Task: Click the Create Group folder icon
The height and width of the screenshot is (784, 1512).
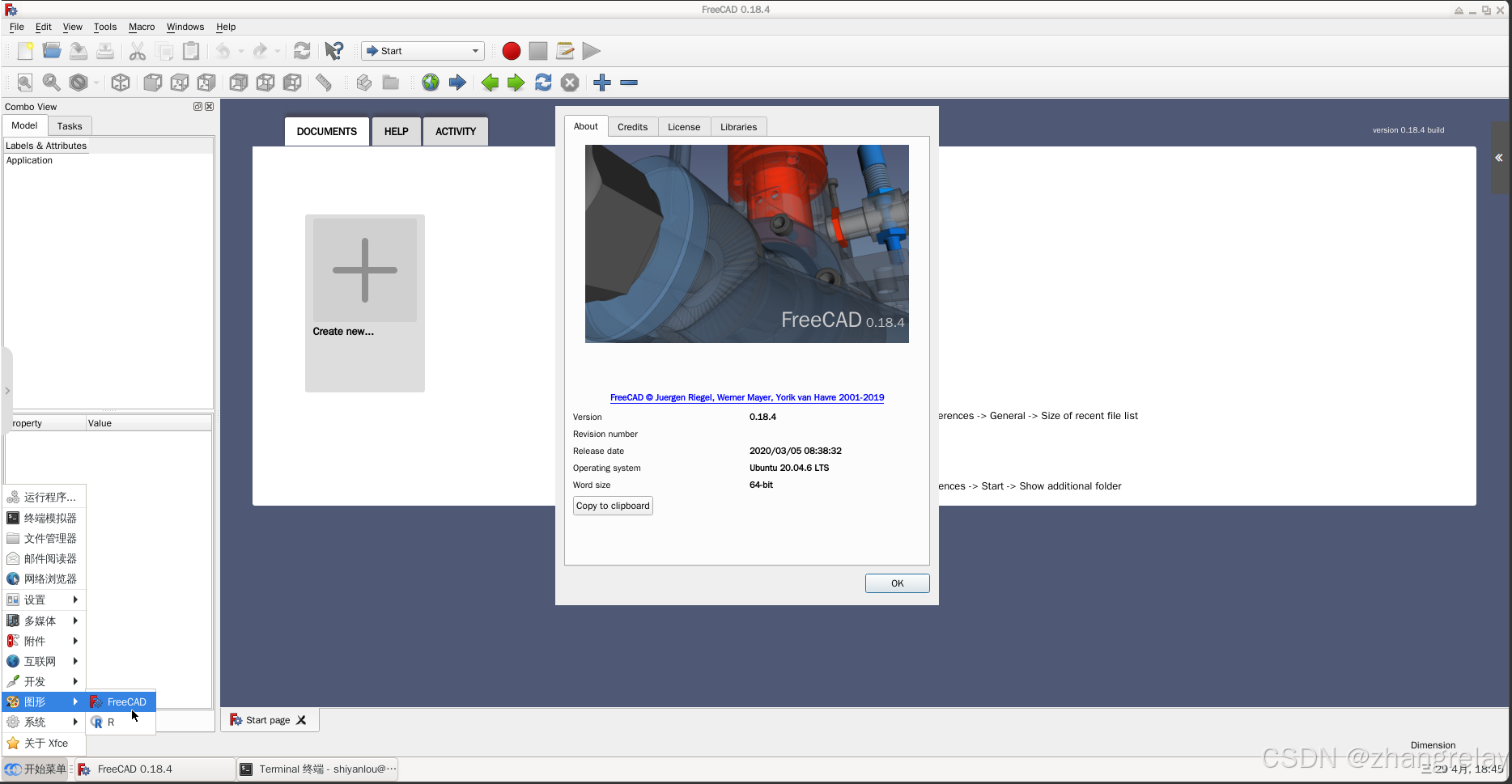Action: [391, 83]
